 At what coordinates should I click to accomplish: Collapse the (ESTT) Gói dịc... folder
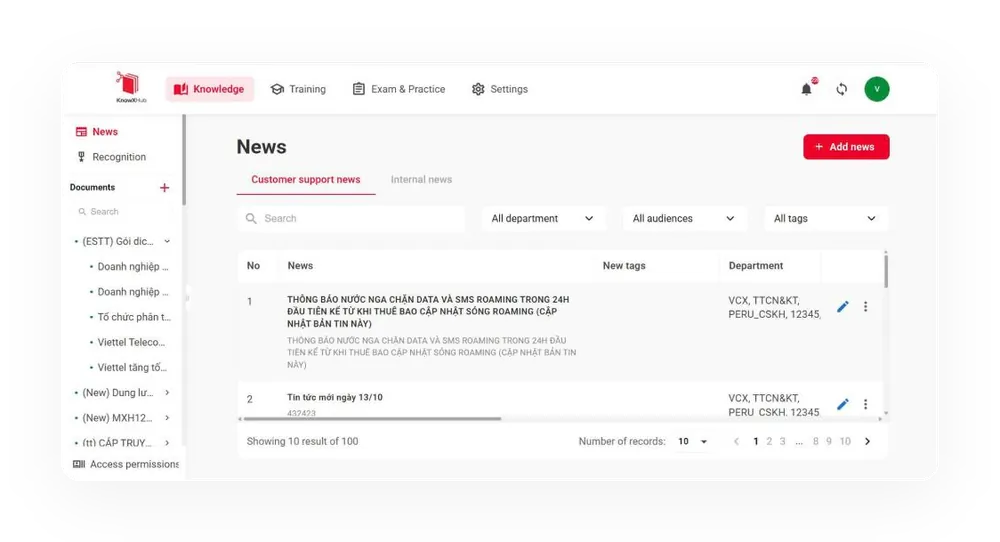click(x=167, y=242)
